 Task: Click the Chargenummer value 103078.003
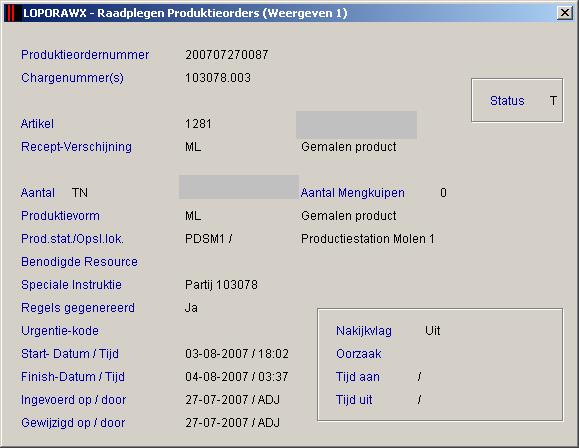point(218,78)
